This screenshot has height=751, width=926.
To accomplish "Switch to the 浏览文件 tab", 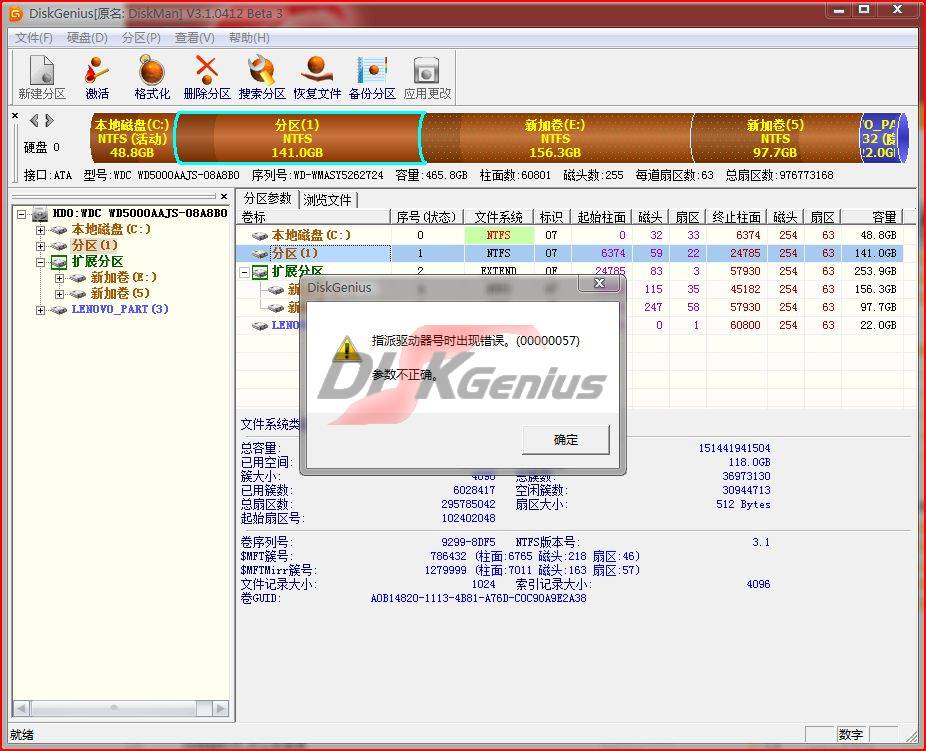I will click(328, 200).
